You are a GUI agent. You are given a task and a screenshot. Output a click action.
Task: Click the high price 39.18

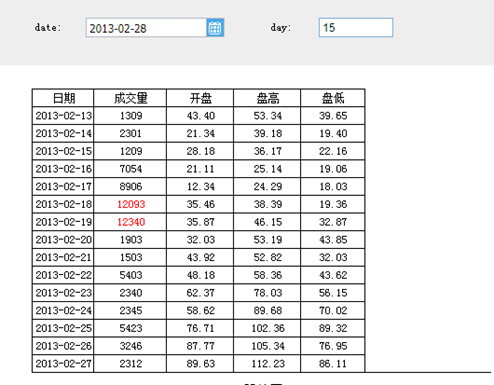coord(268,133)
